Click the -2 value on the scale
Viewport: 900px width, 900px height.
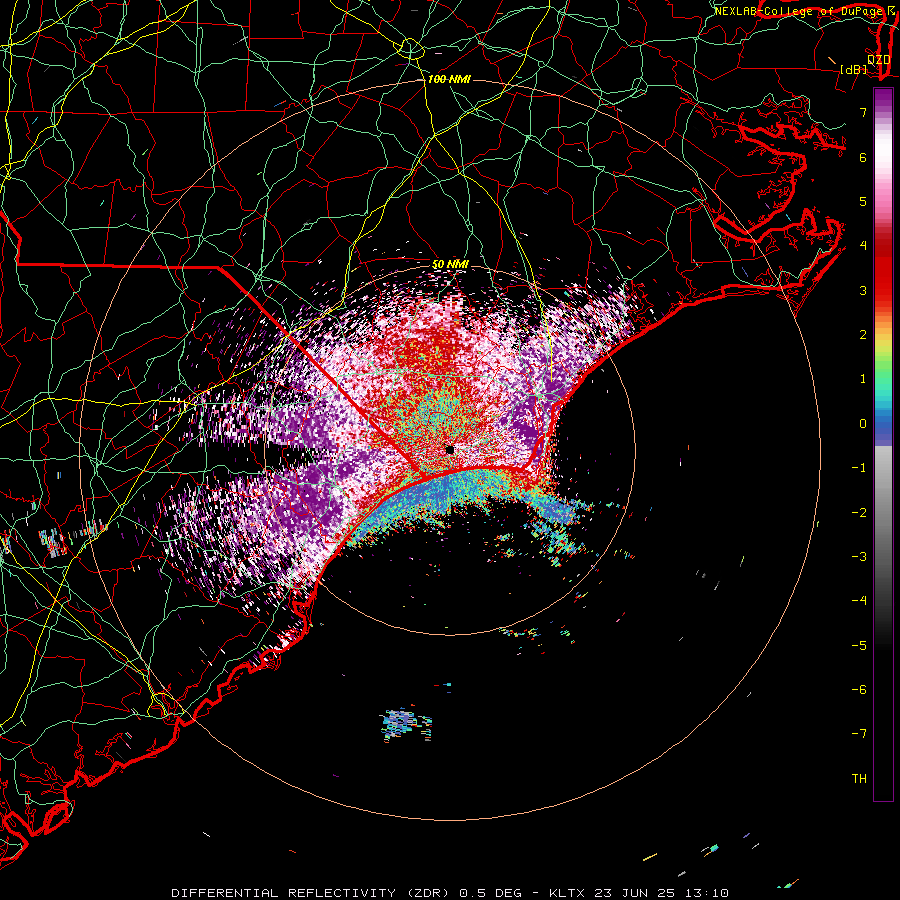(859, 513)
